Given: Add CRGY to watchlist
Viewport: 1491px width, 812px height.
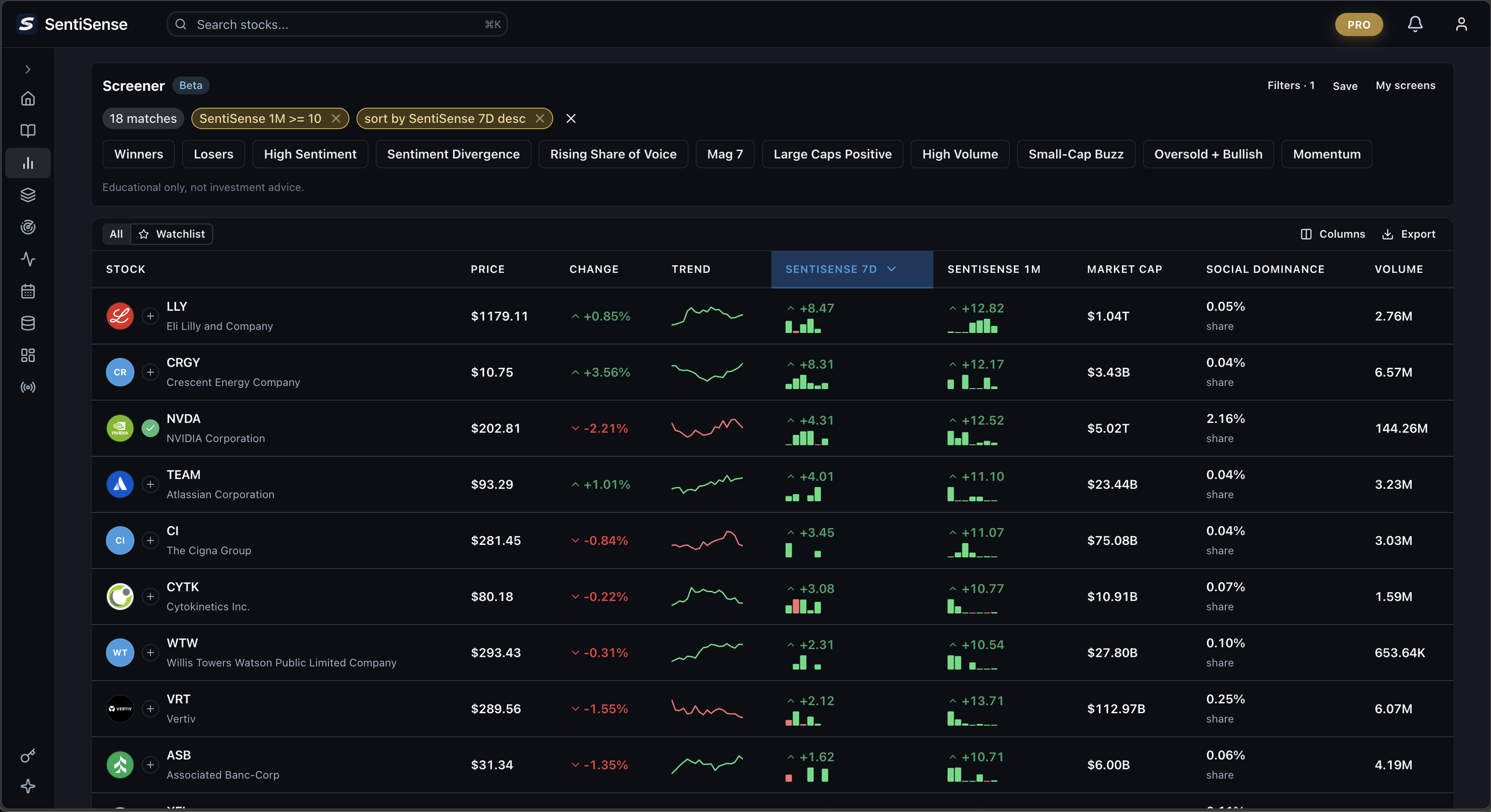Looking at the screenshot, I should coord(150,372).
